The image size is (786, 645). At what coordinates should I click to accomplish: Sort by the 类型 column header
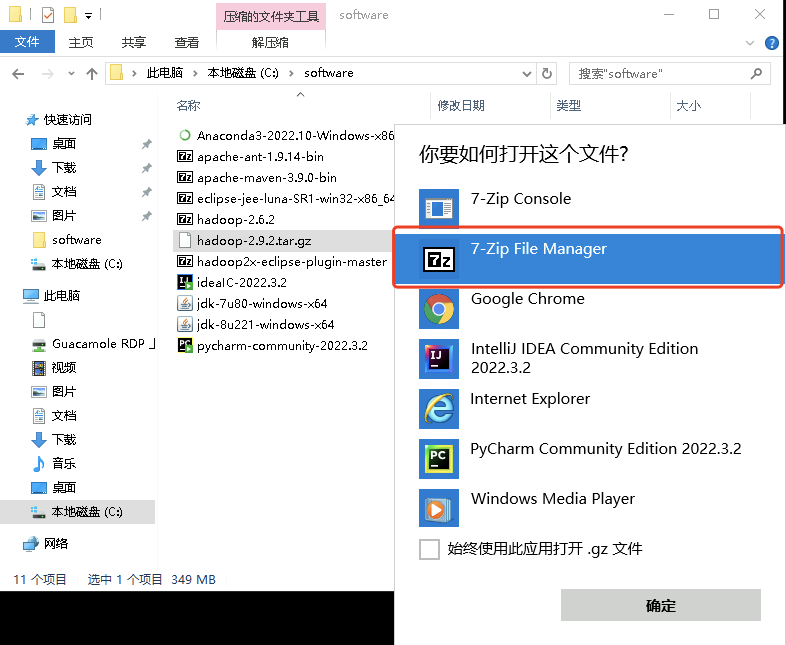pos(568,106)
